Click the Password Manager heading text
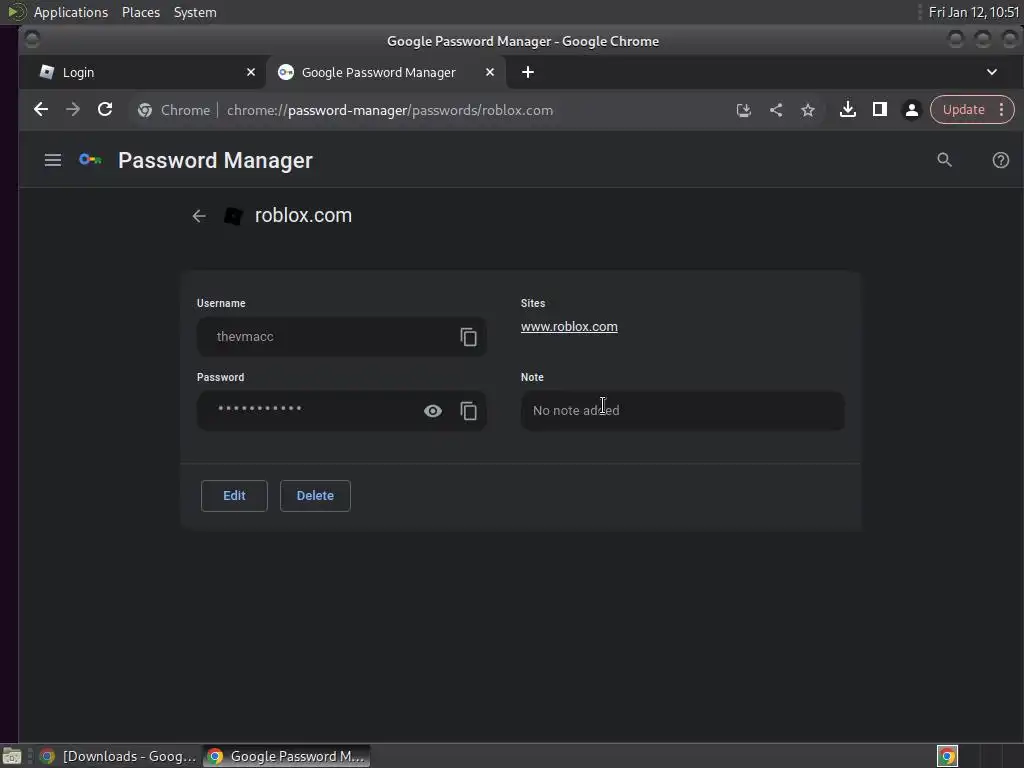 coord(216,161)
